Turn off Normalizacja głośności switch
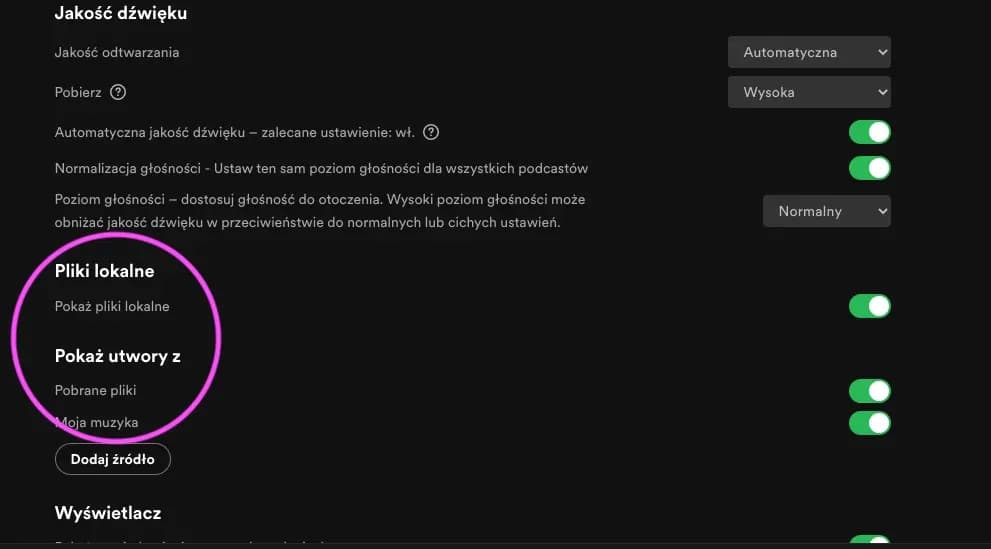The height and width of the screenshot is (549, 991). (x=869, y=167)
